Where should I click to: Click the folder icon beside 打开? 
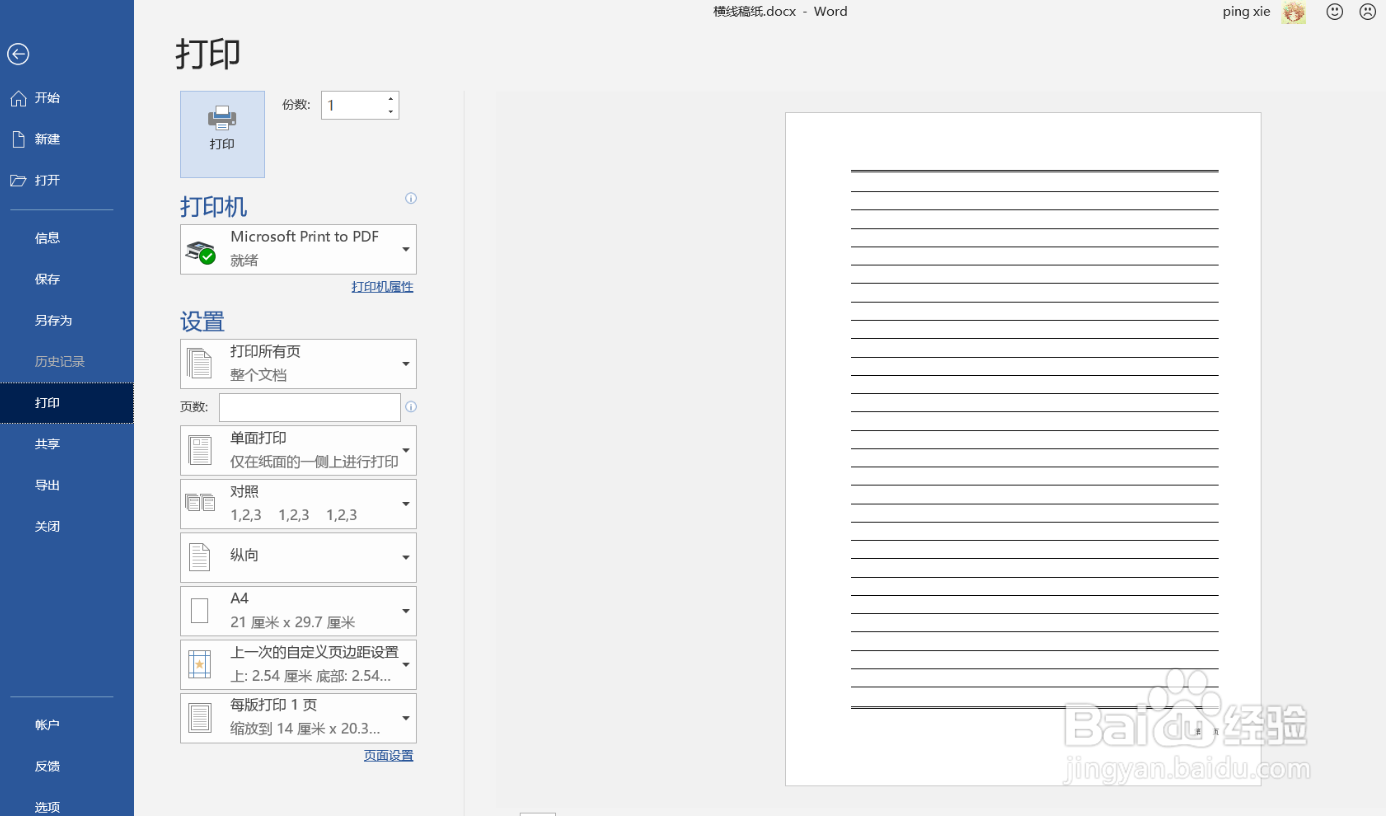[x=18, y=180]
